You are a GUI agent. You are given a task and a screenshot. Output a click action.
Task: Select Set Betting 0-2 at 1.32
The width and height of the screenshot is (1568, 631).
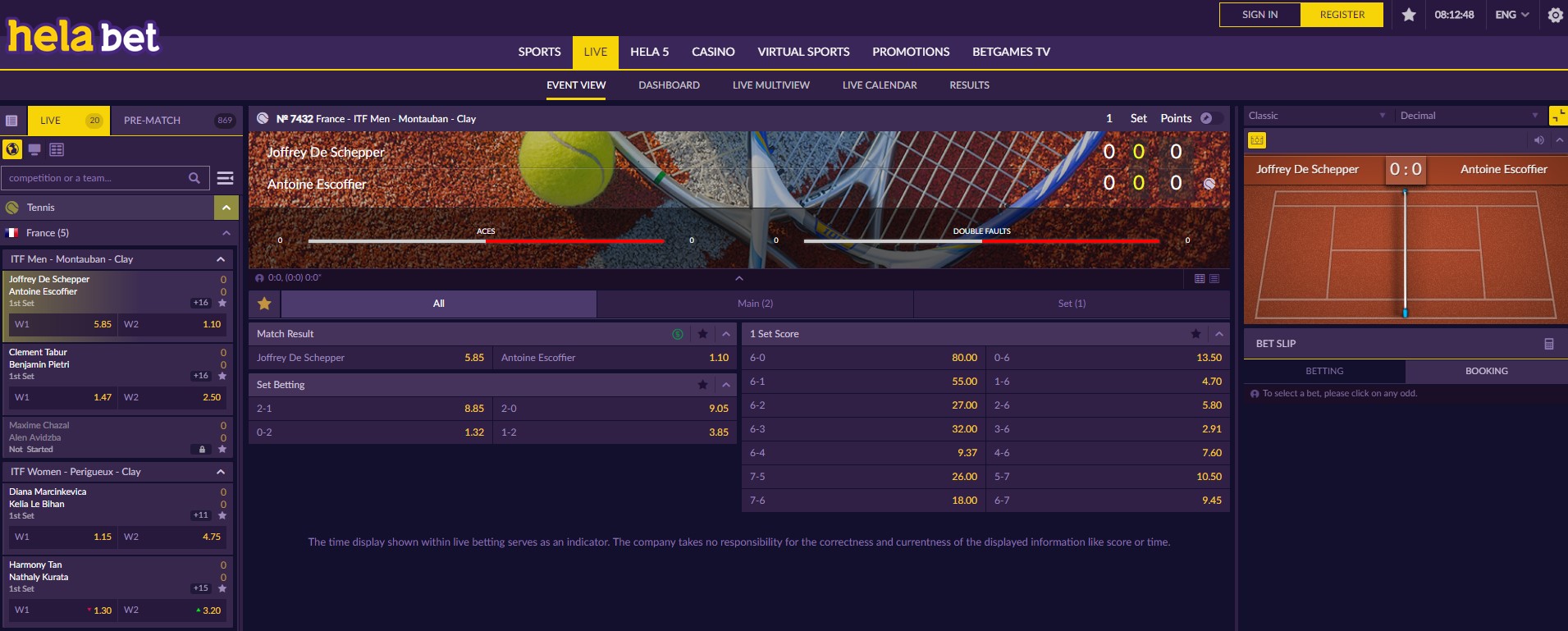[x=370, y=432]
